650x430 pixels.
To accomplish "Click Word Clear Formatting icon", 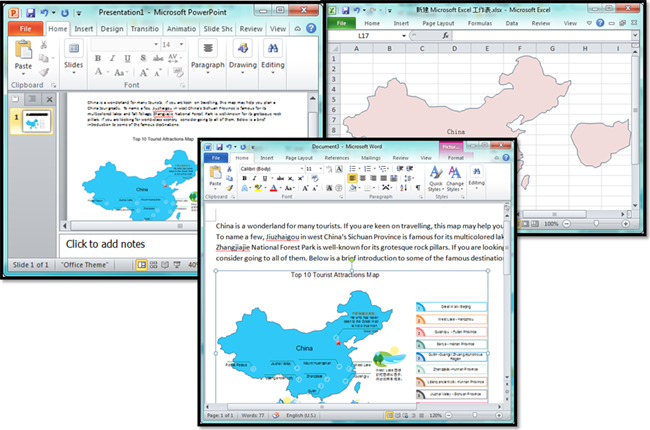I will point(315,178).
